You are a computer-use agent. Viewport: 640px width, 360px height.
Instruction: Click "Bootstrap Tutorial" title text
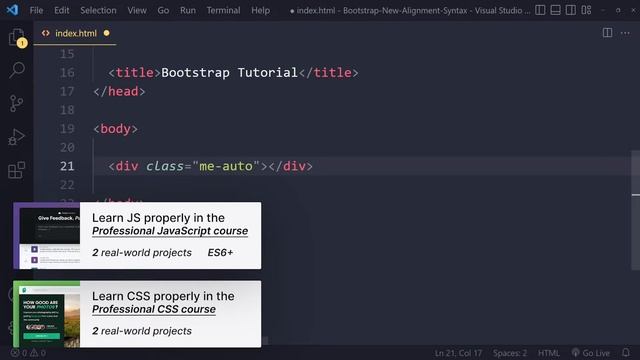[x=229, y=73]
